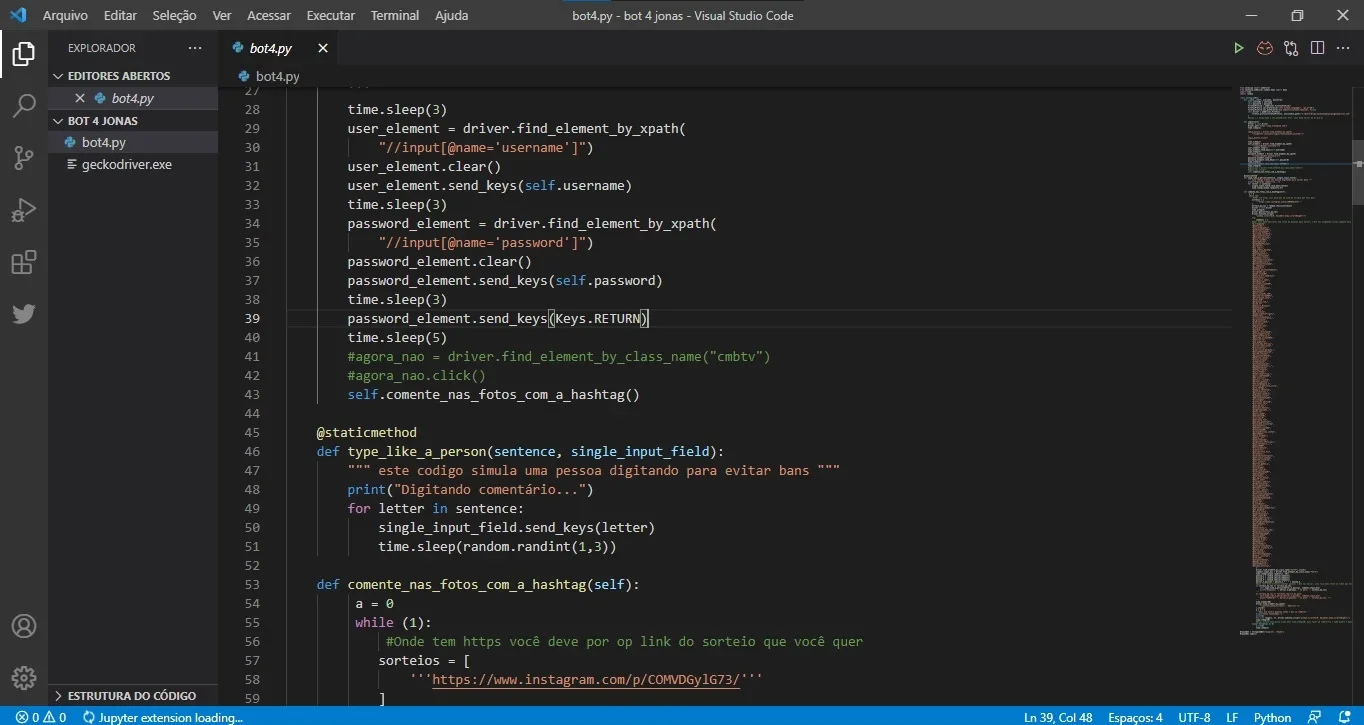1364x725 pixels.
Task: Open changes compare icon in editor toolbar
Action: (1291, 48)
